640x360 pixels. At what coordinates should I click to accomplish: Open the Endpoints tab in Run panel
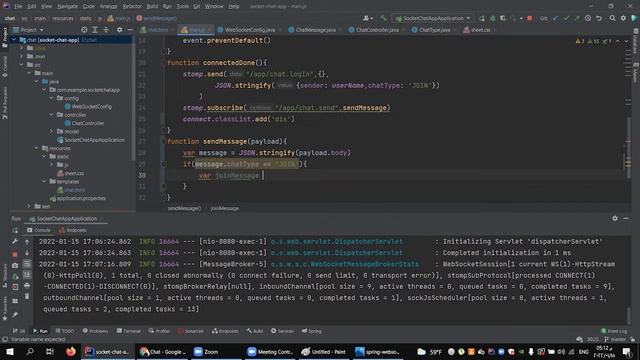(x=73, y=230)
